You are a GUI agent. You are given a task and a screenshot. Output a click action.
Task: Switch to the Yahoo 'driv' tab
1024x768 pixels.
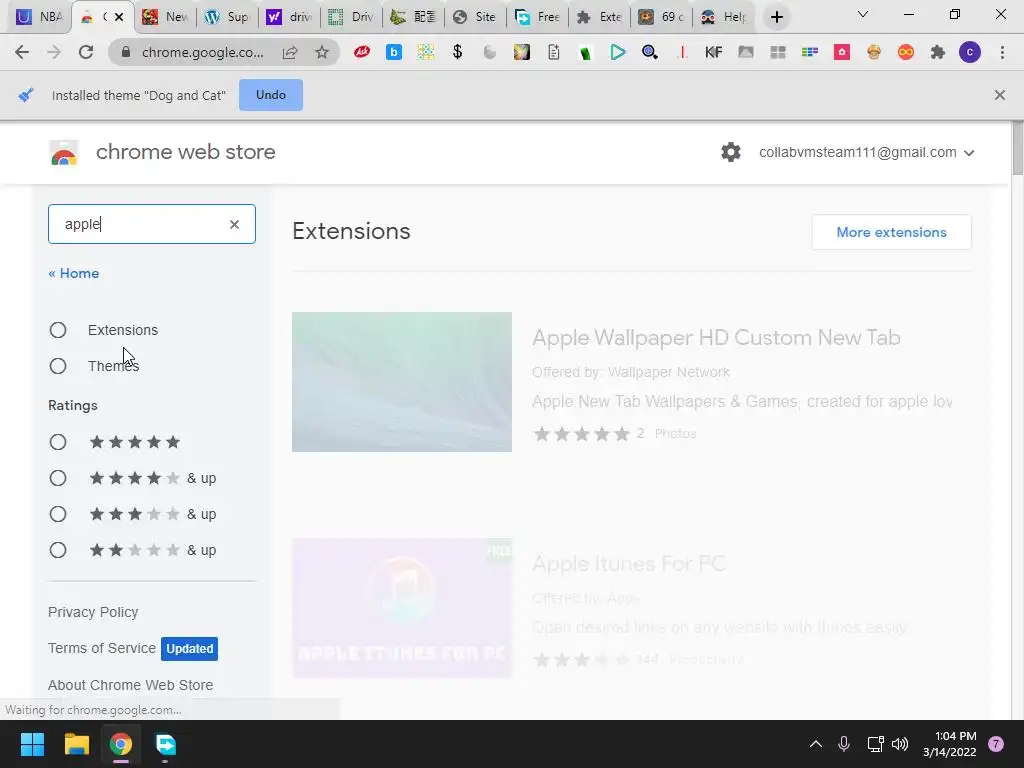[x=290, y=17]
